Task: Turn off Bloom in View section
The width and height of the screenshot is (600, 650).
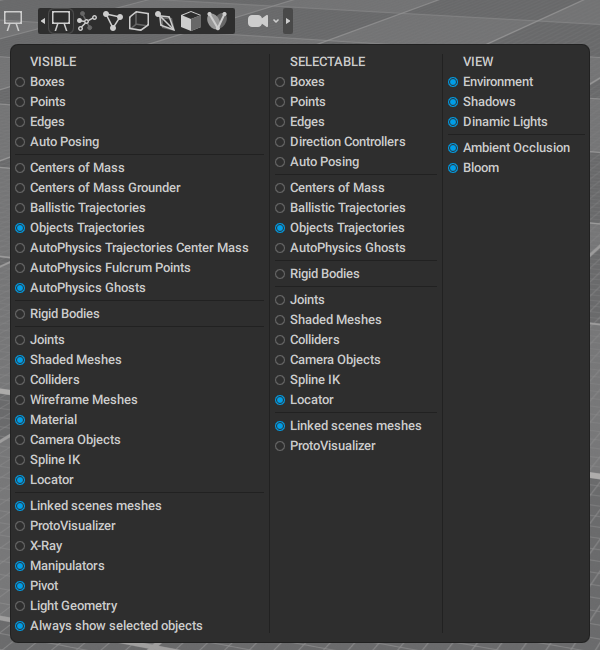Action: [x=453, y=168]
